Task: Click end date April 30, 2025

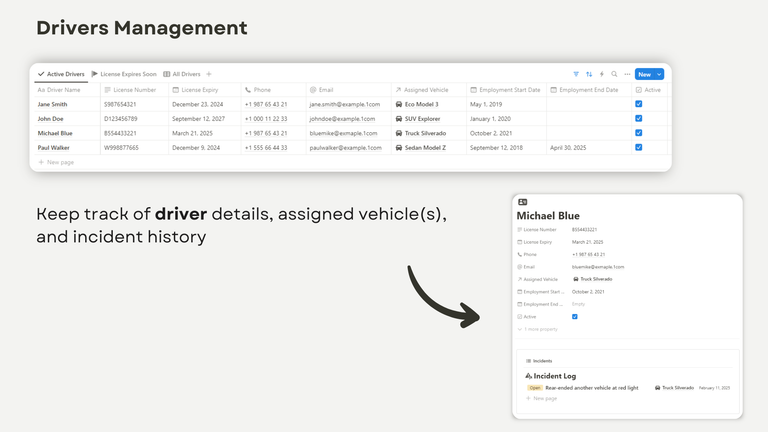Action: pos(568,147)
